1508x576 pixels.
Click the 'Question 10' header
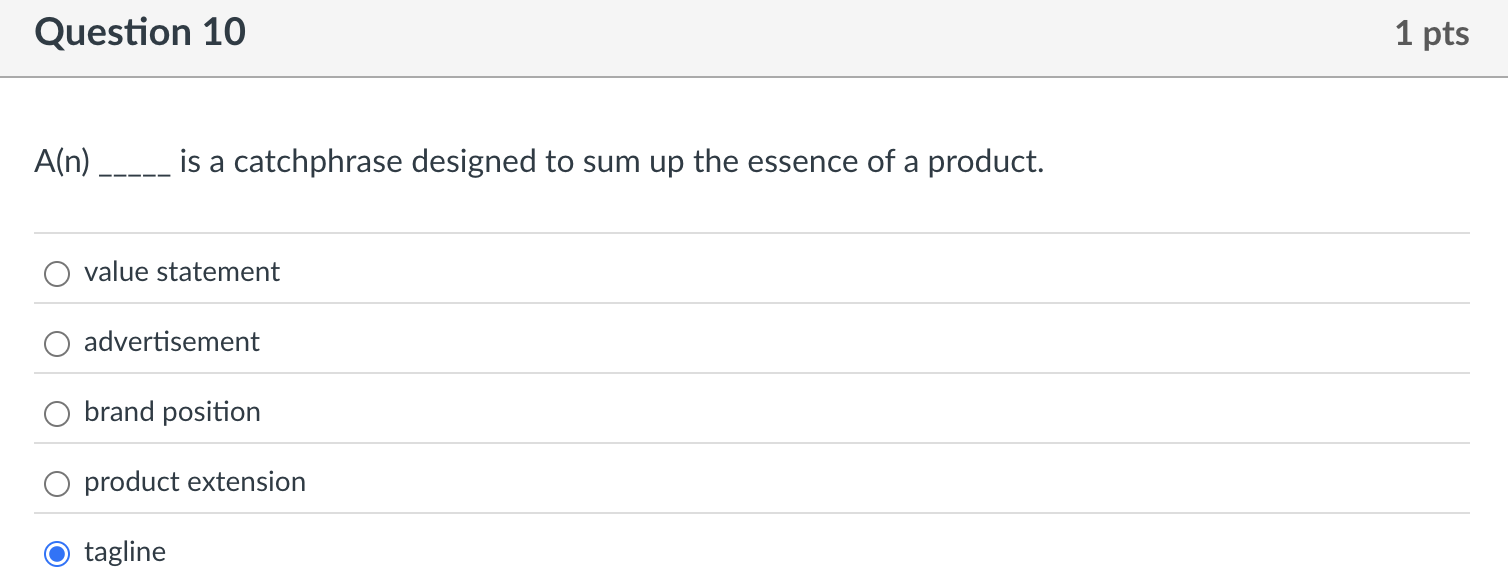[139, 31]
